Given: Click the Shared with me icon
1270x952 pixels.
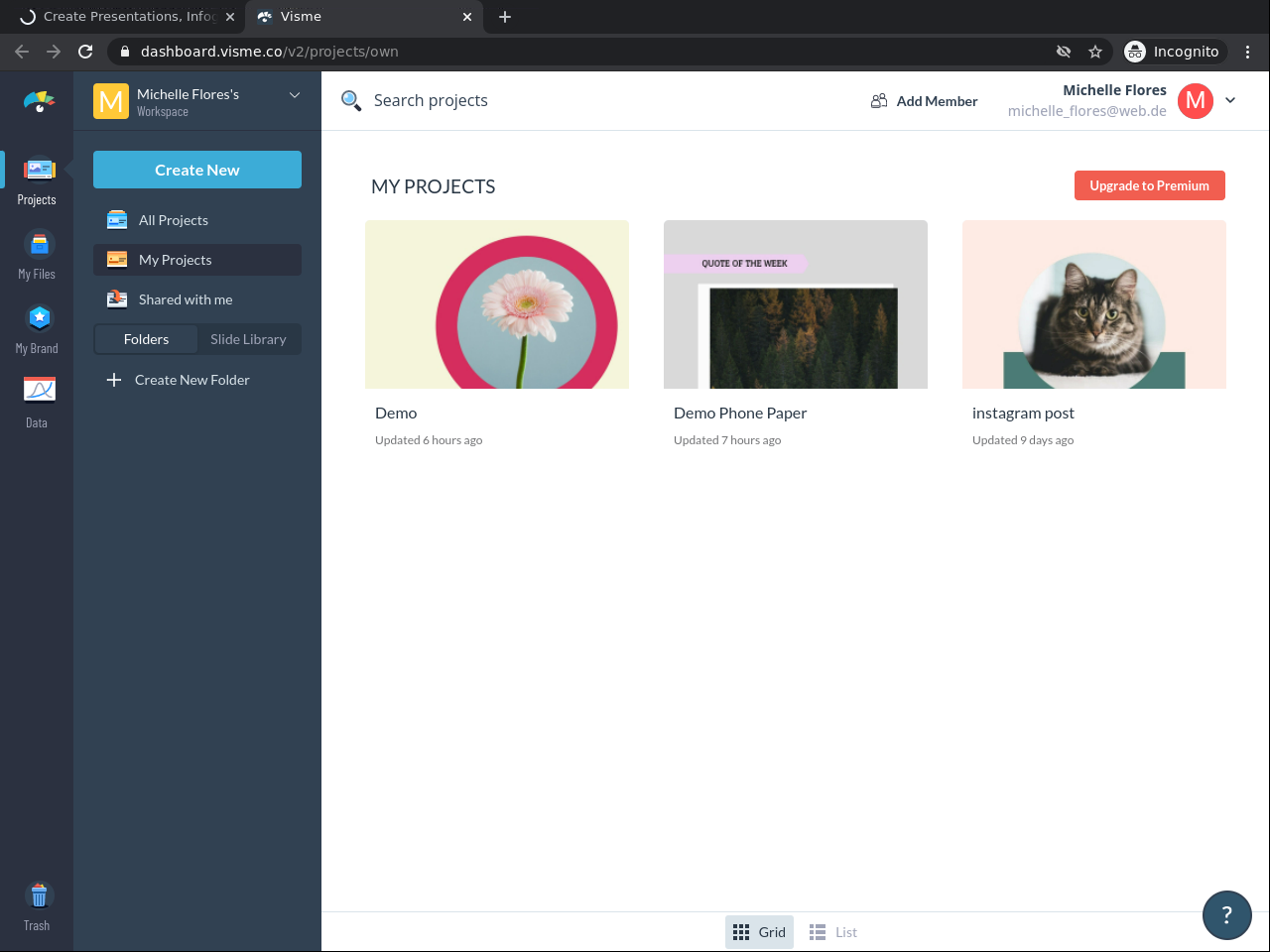Looking at the screenshot, I should click(117, 299).
